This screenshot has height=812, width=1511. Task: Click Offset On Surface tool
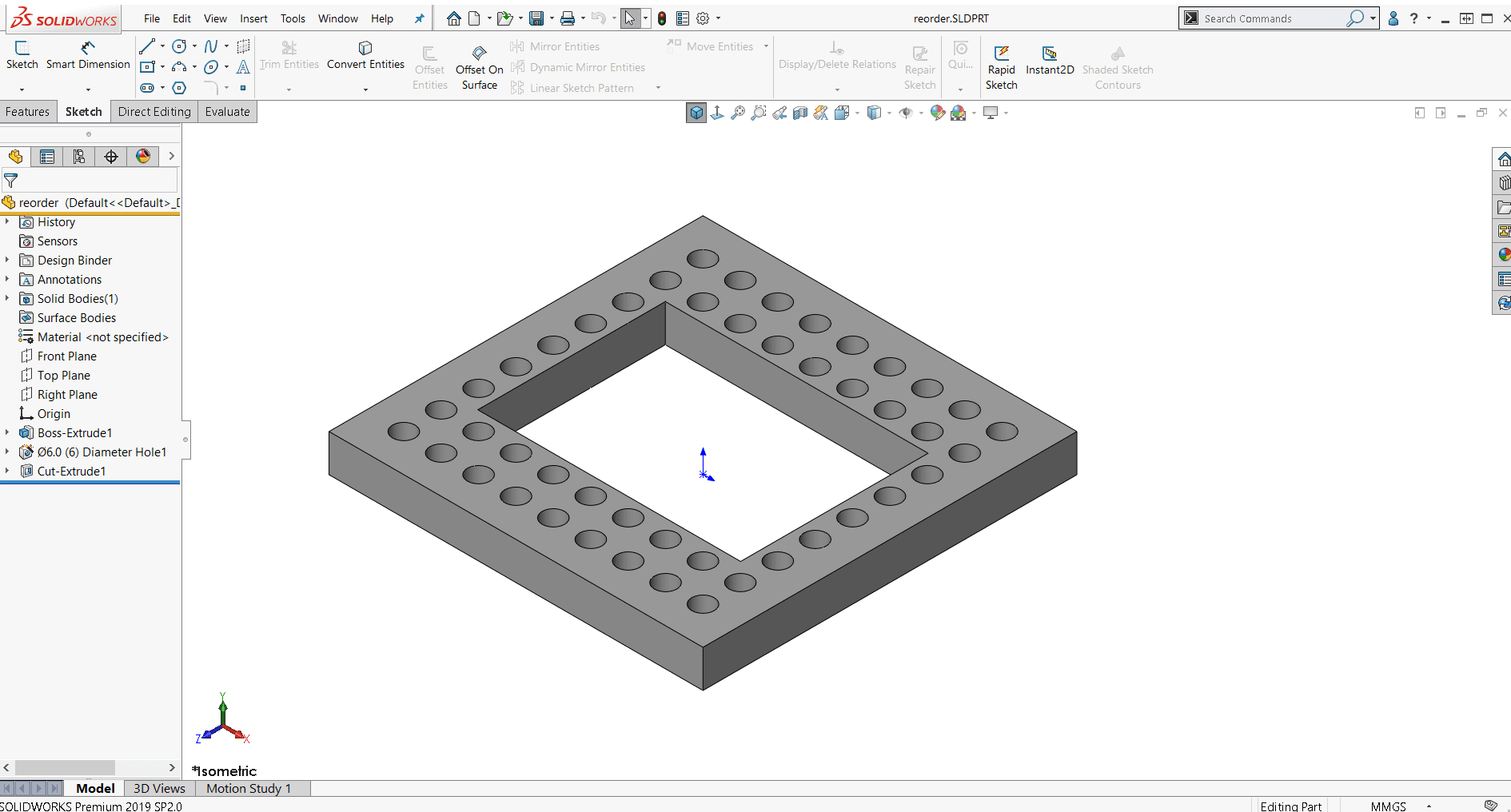[479, 69]
